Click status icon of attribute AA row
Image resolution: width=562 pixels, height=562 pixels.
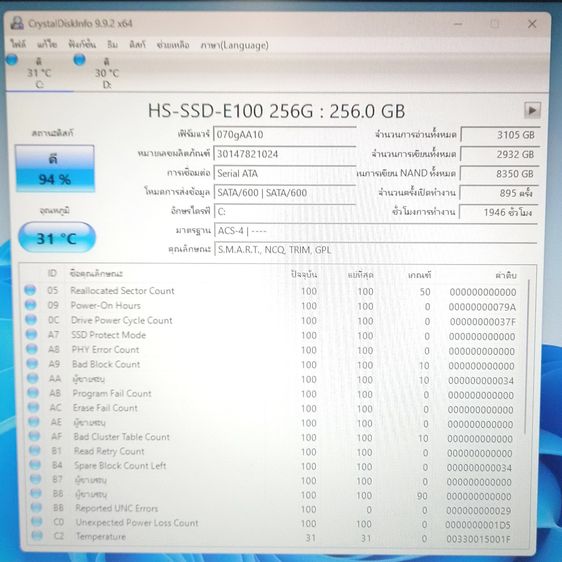(x=33, y=378)
